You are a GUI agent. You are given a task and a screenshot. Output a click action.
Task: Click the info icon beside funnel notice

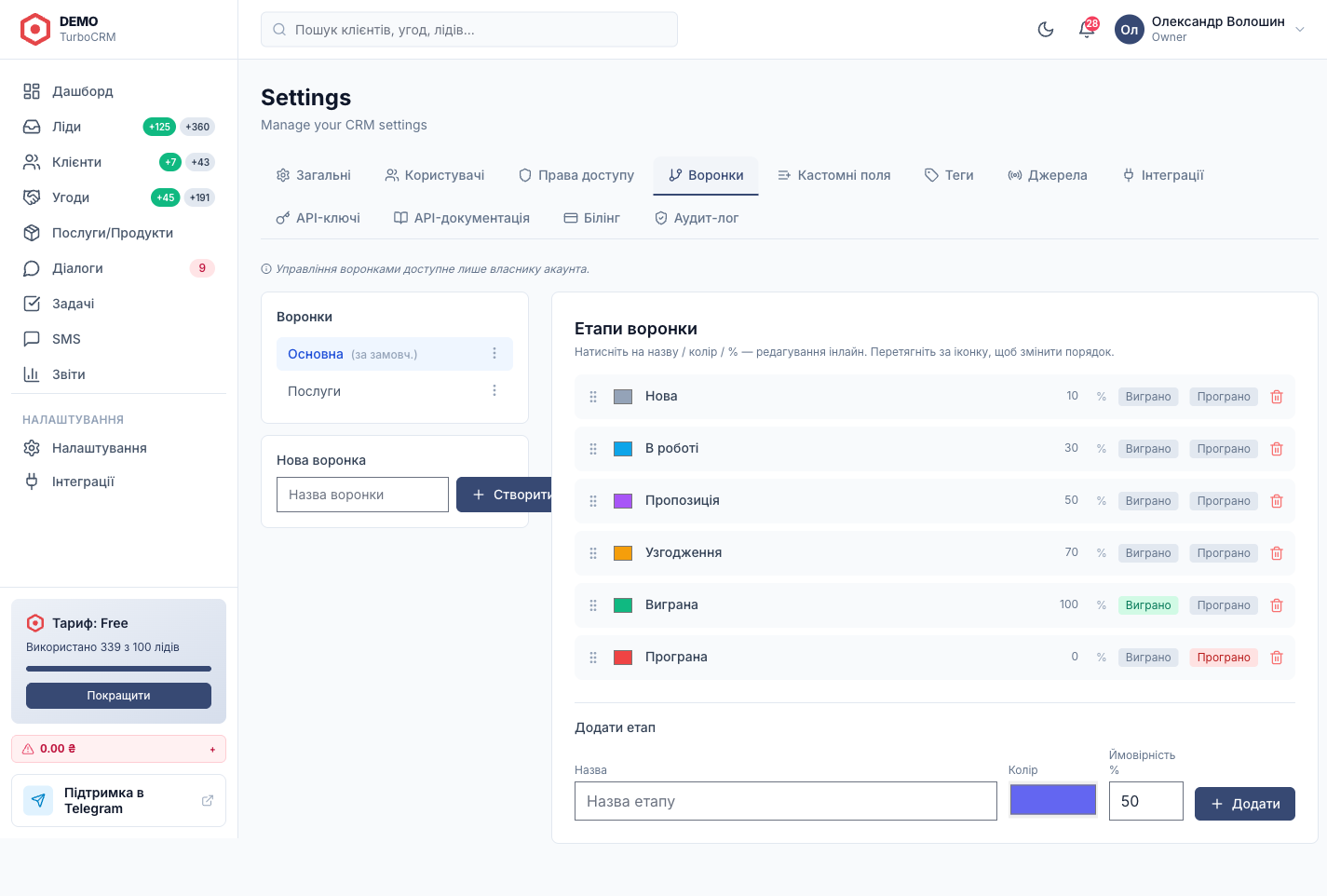[266, 269]
